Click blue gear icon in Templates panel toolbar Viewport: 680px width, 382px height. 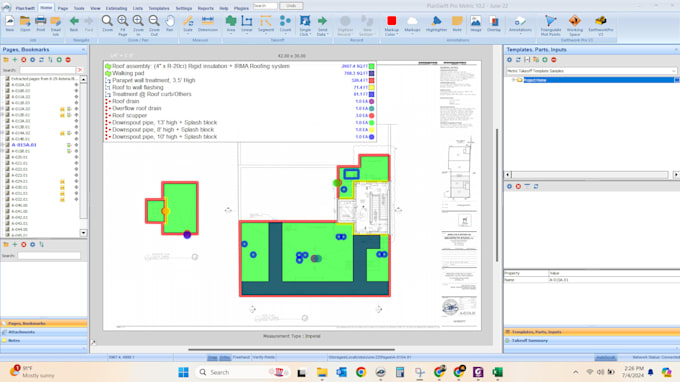point(510,60)
